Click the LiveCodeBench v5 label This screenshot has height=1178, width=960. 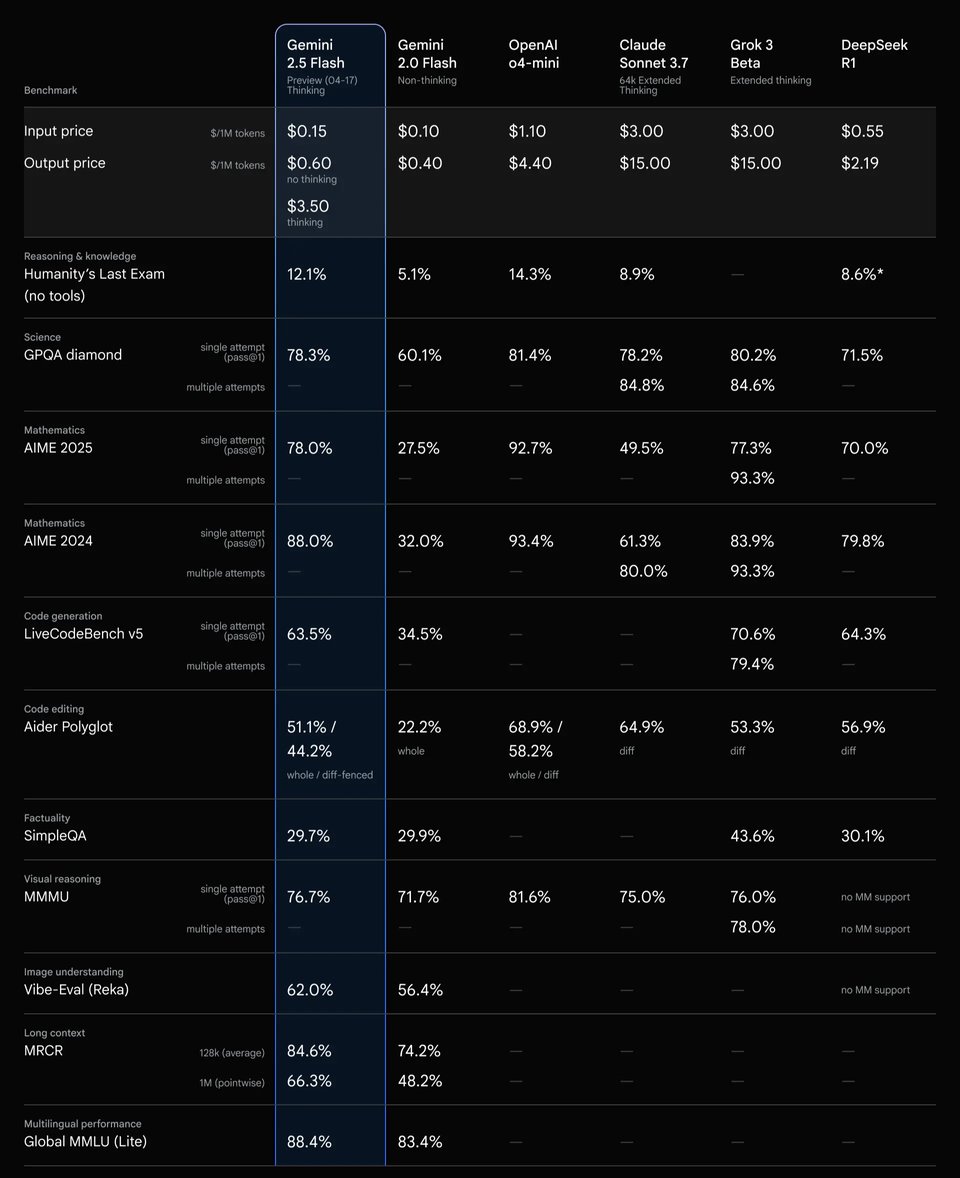(x=83, y=634)
